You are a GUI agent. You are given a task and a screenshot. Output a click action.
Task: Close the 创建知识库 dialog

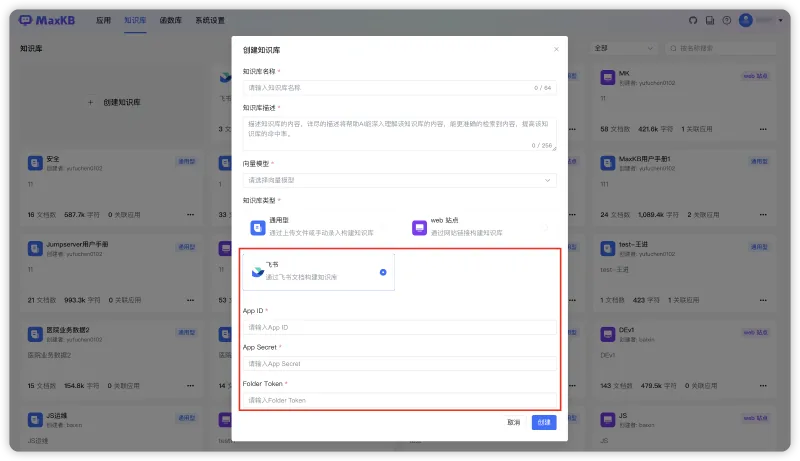point(556,49)
